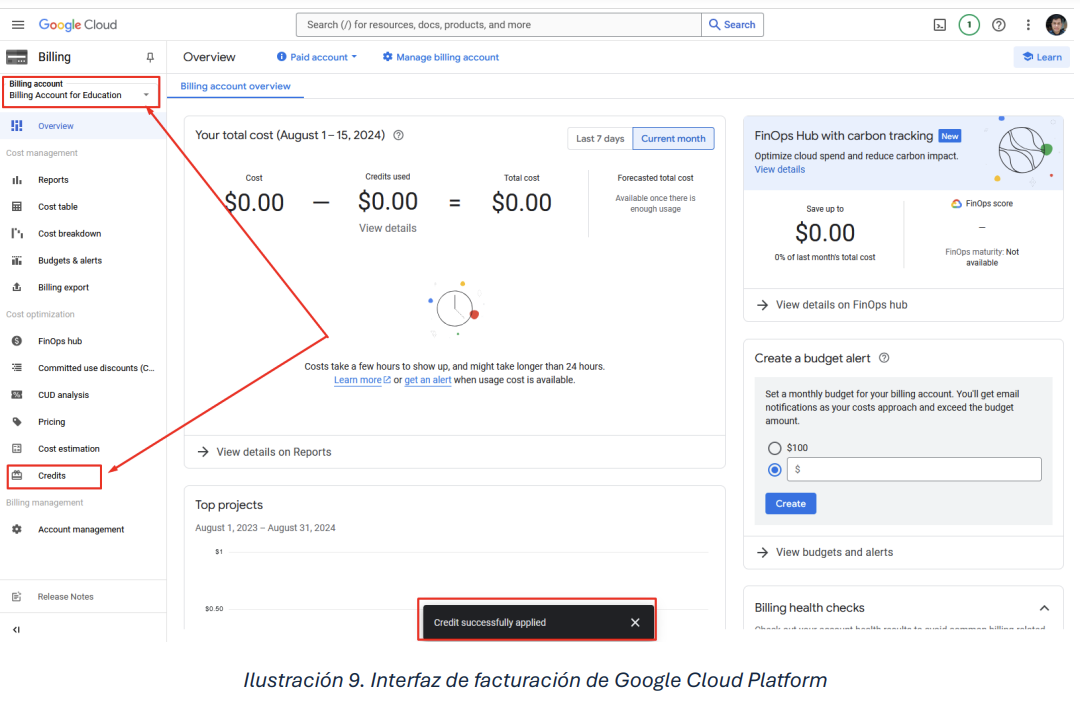The image size is (1080, 712).
Task: Open Account management page
Action: (x=83, y=530)
